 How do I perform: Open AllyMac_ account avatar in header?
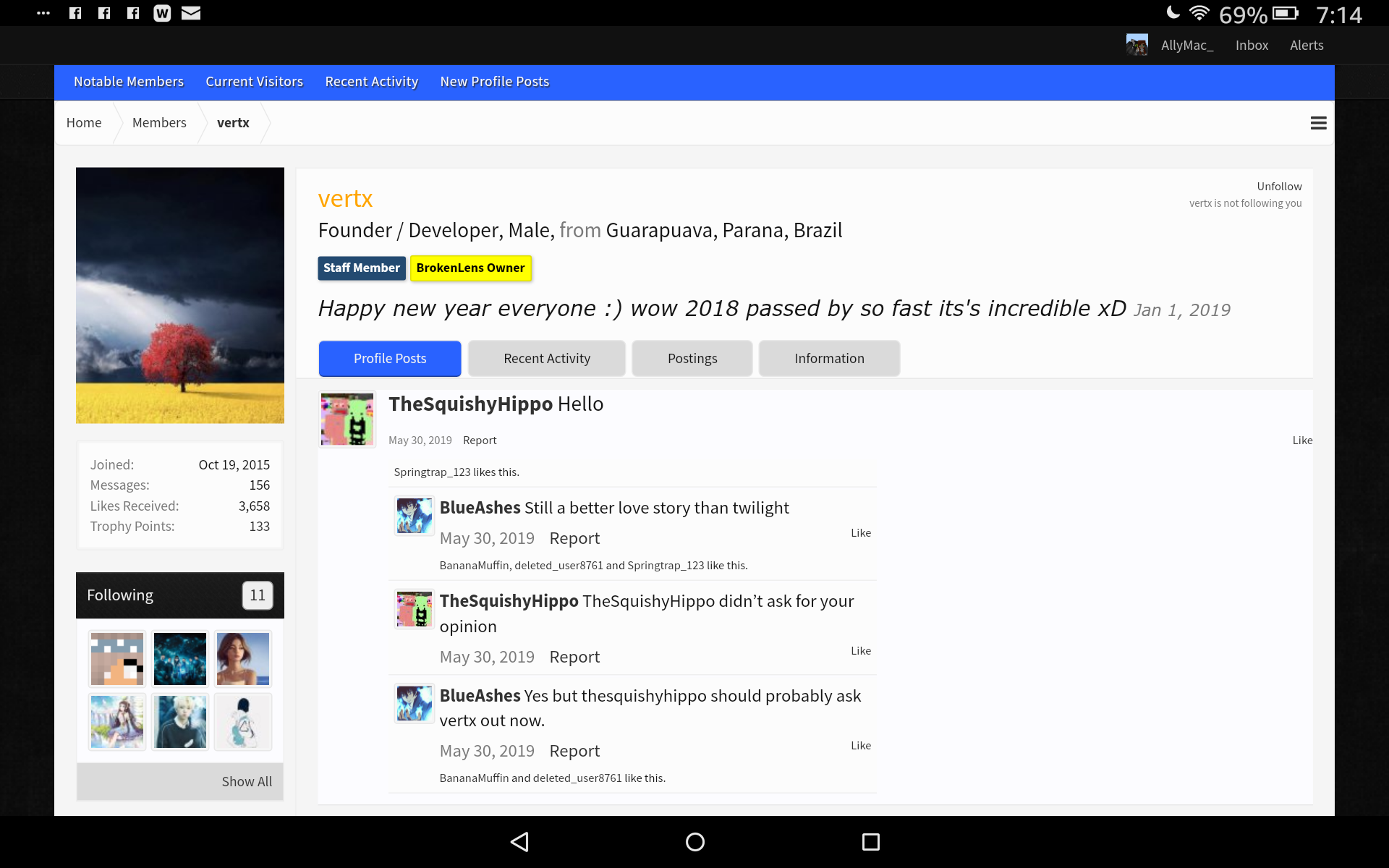[x=1137, y=45]
